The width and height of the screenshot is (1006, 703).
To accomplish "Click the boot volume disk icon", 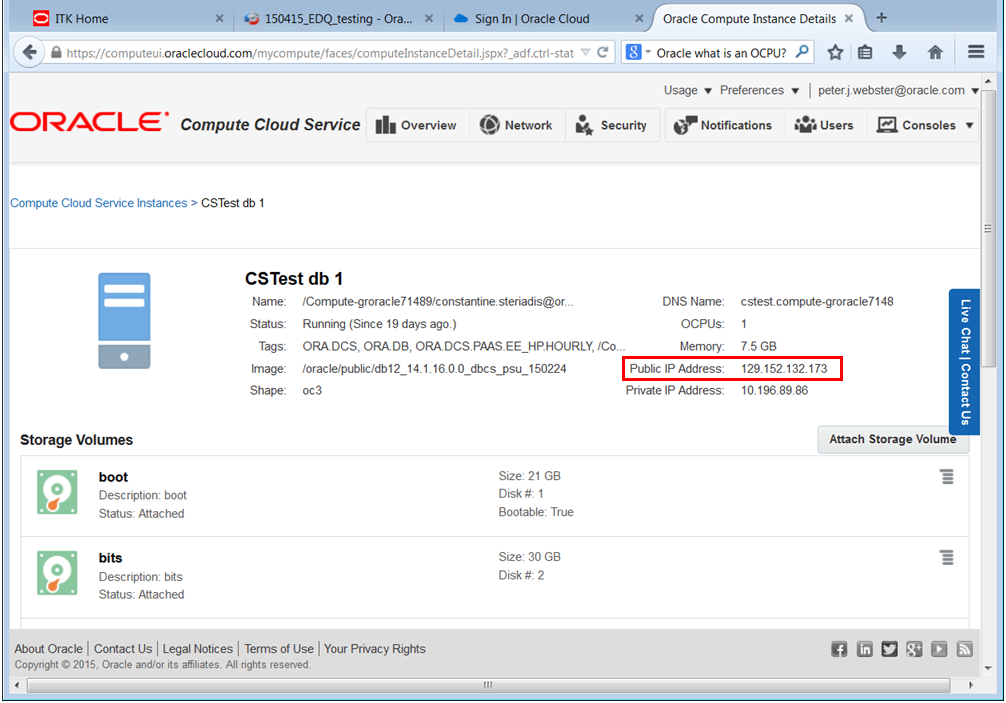I will [57, 492].
